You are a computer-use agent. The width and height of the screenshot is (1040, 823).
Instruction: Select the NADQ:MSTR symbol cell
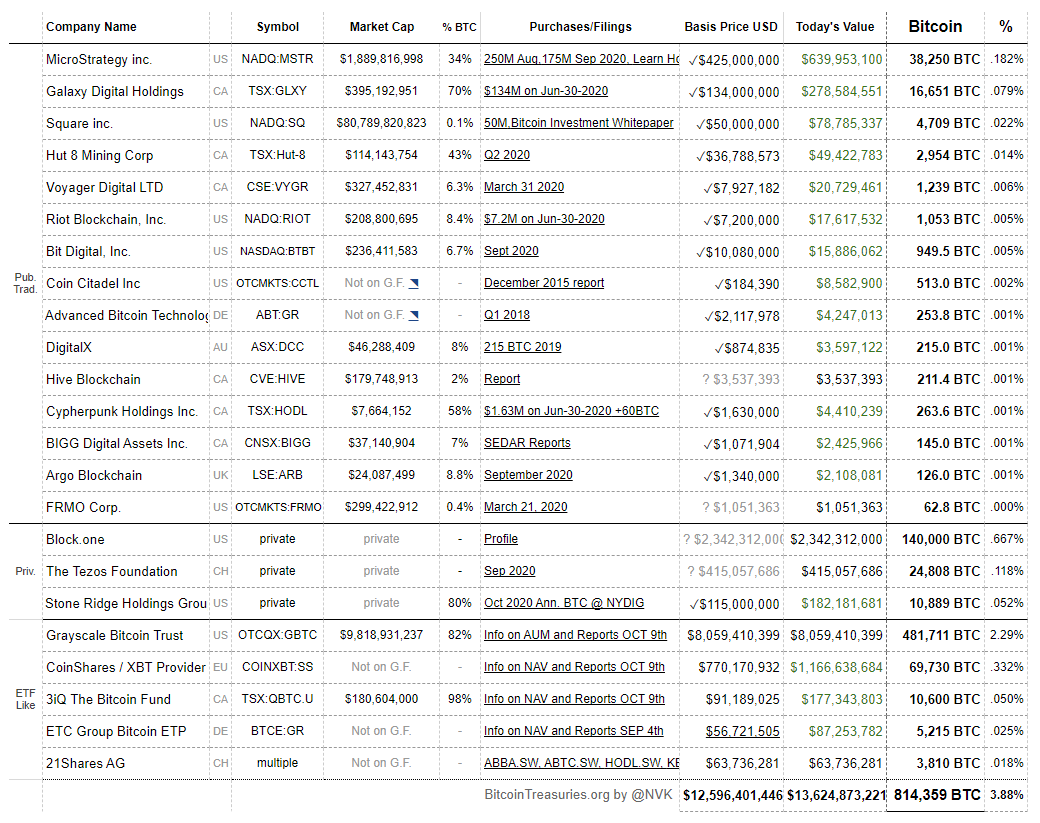click(277, 59)
